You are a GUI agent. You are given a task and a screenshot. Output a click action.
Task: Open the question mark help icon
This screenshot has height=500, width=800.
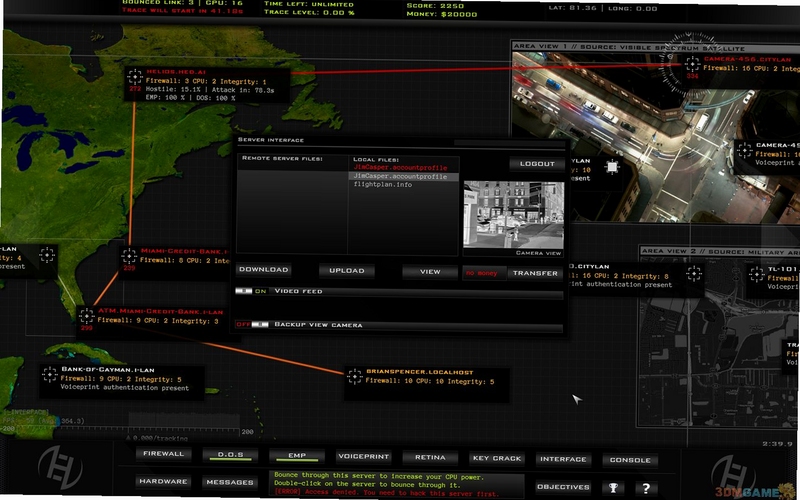[646, 488]
